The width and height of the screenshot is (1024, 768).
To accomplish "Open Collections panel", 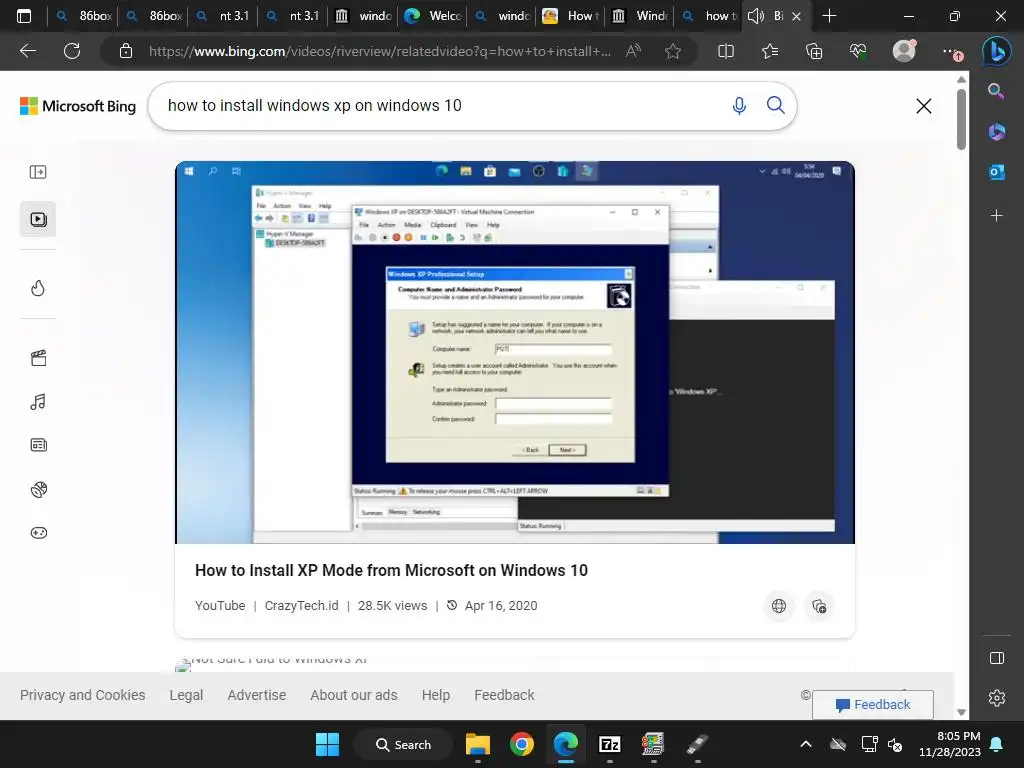I will coord(814,51).
